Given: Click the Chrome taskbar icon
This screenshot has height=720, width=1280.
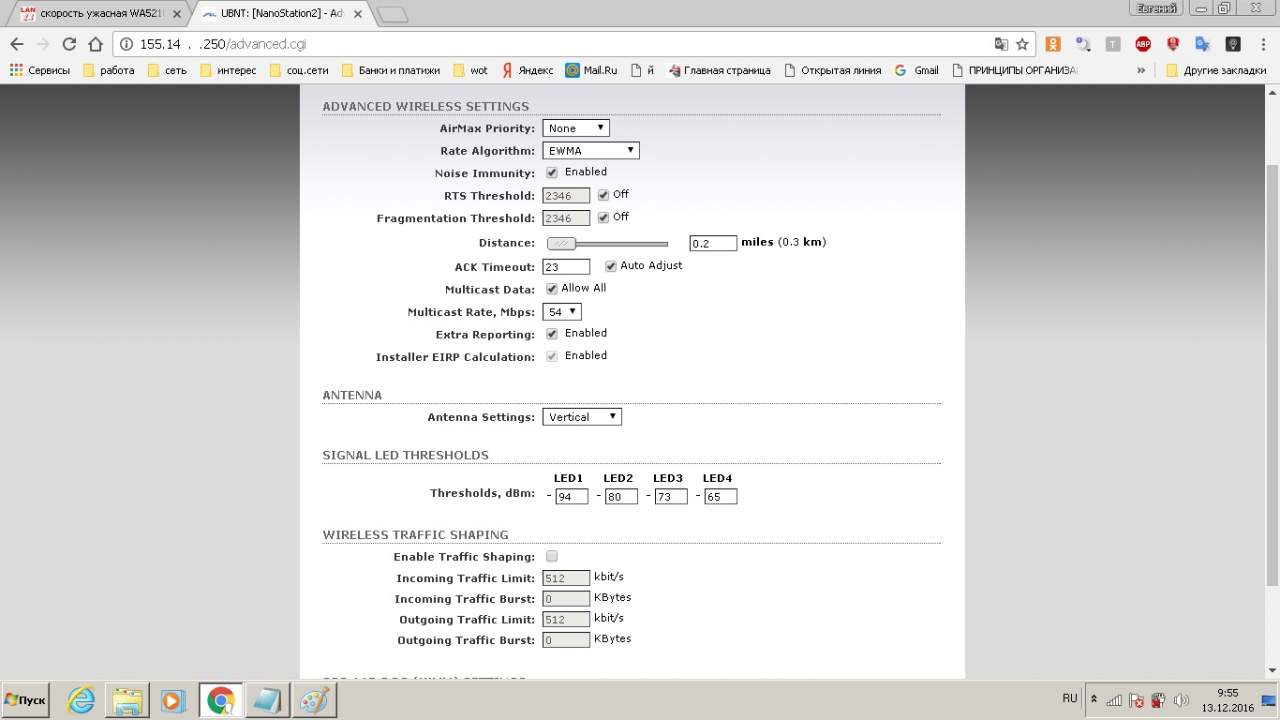Looking at the screenshot, I should [x=220, y=700].
